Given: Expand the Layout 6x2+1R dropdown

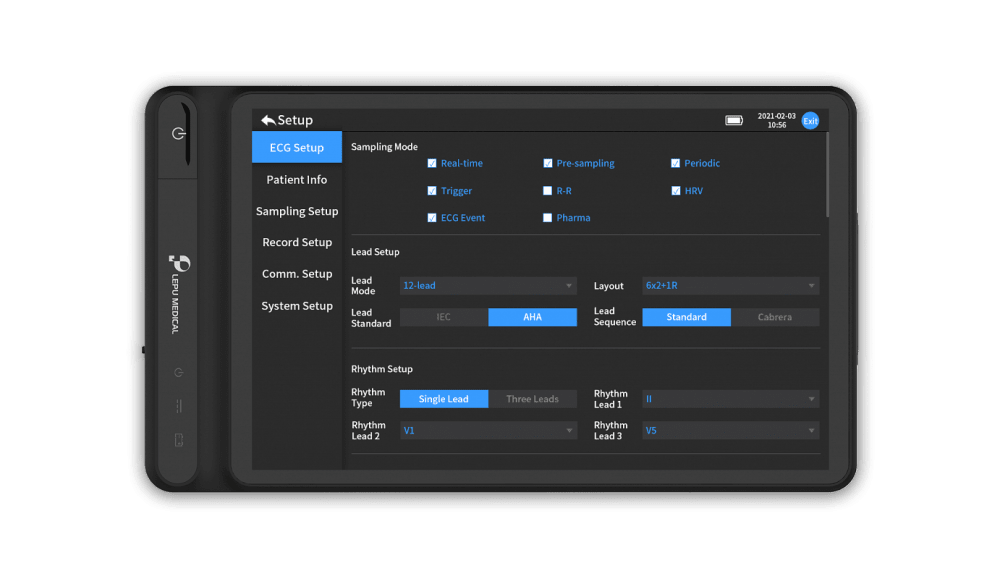Looking at the screenshot, I should (x=730, y=286).
